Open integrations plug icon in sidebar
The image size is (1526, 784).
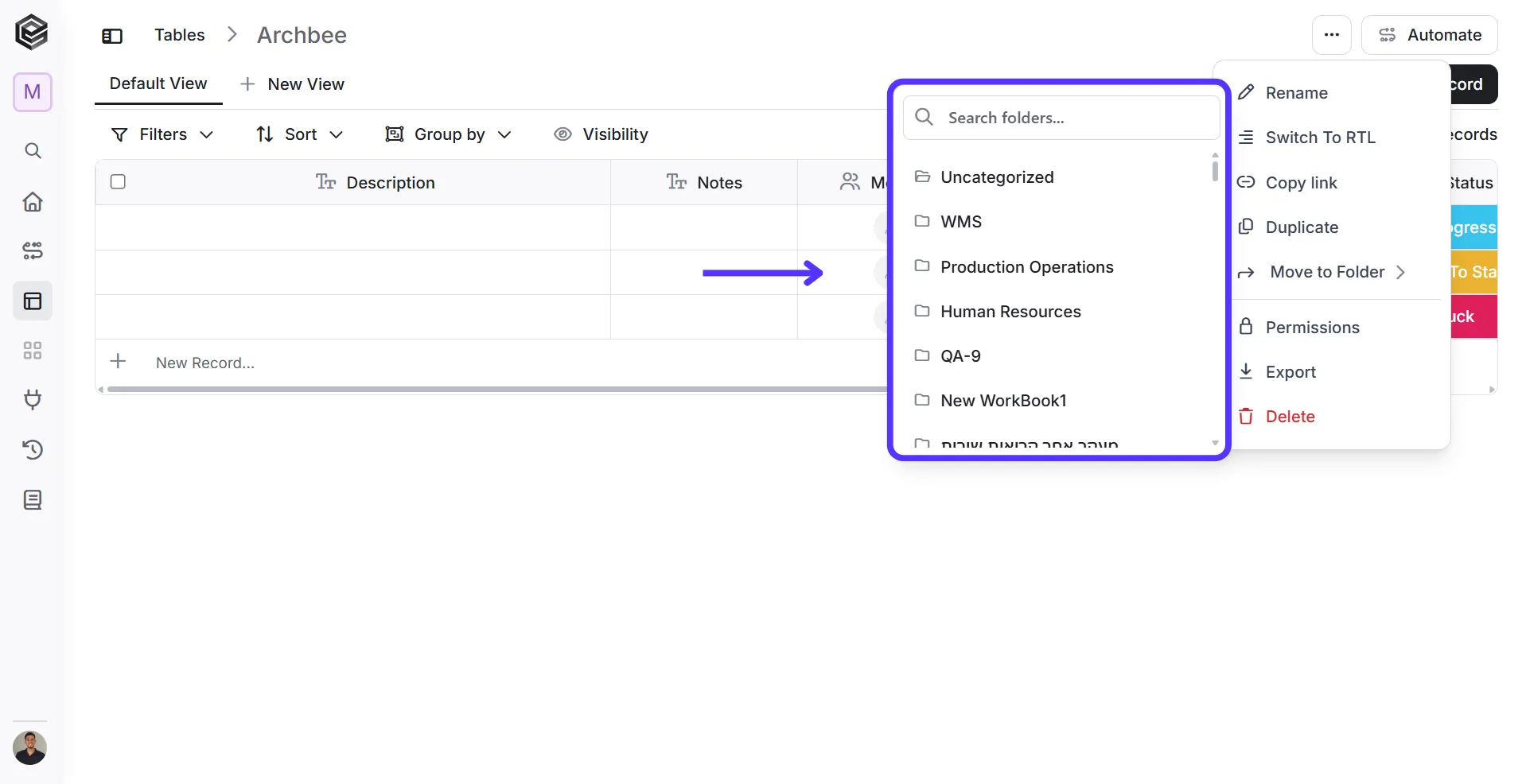pyautogui.click(x=33, y=399)
